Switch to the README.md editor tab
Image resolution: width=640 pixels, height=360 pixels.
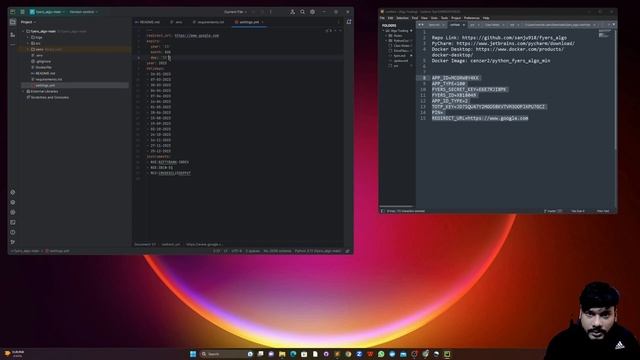click(148, 22)
